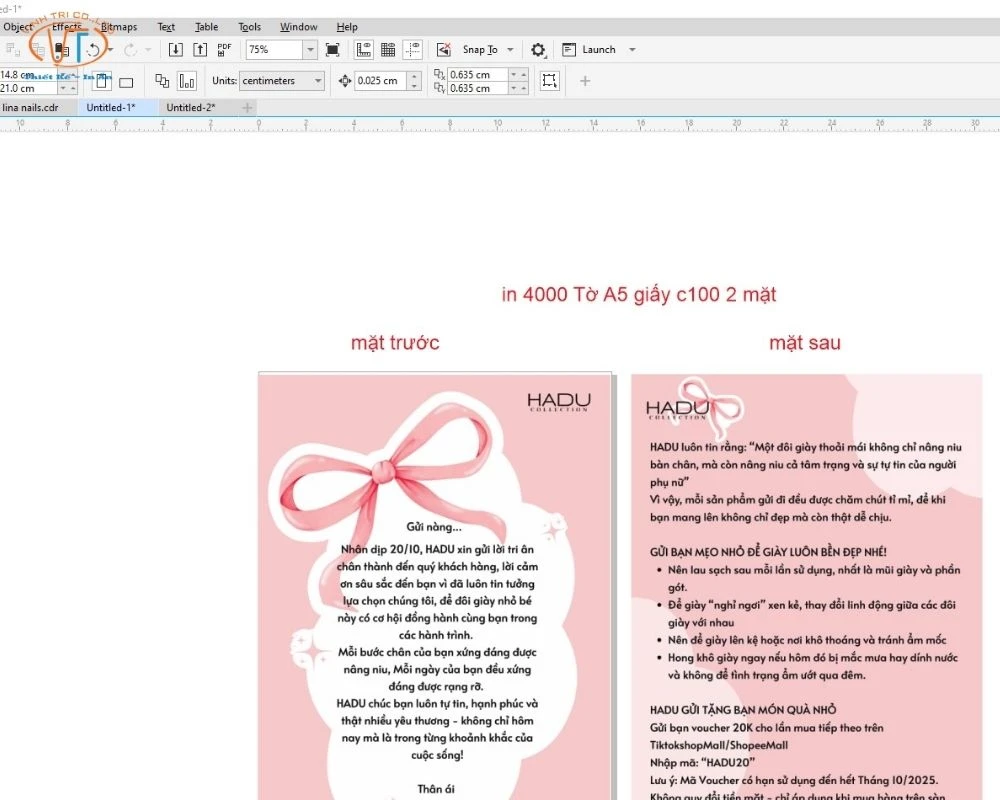
Task: Click the duplicate distance Y field
Action: click(478, 88)
